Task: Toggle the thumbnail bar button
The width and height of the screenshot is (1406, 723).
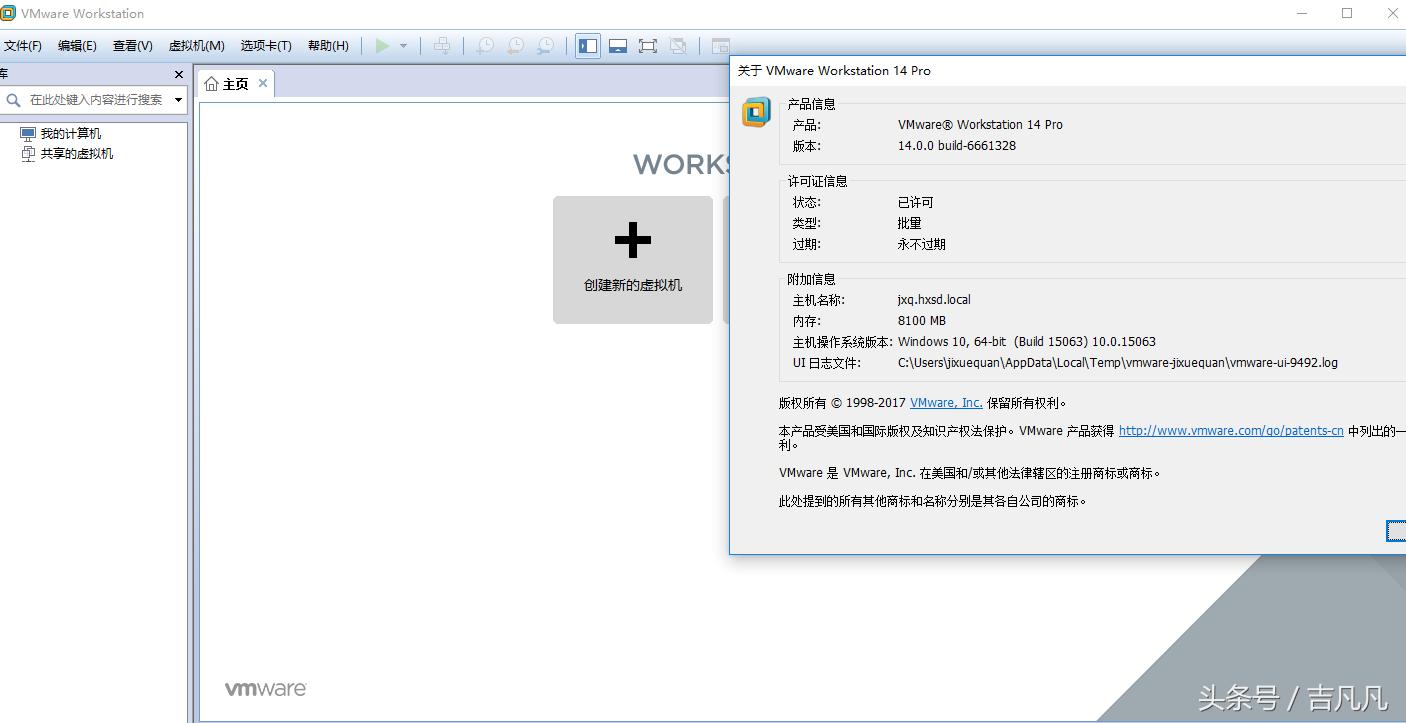Action: click(x=617, y=45)
